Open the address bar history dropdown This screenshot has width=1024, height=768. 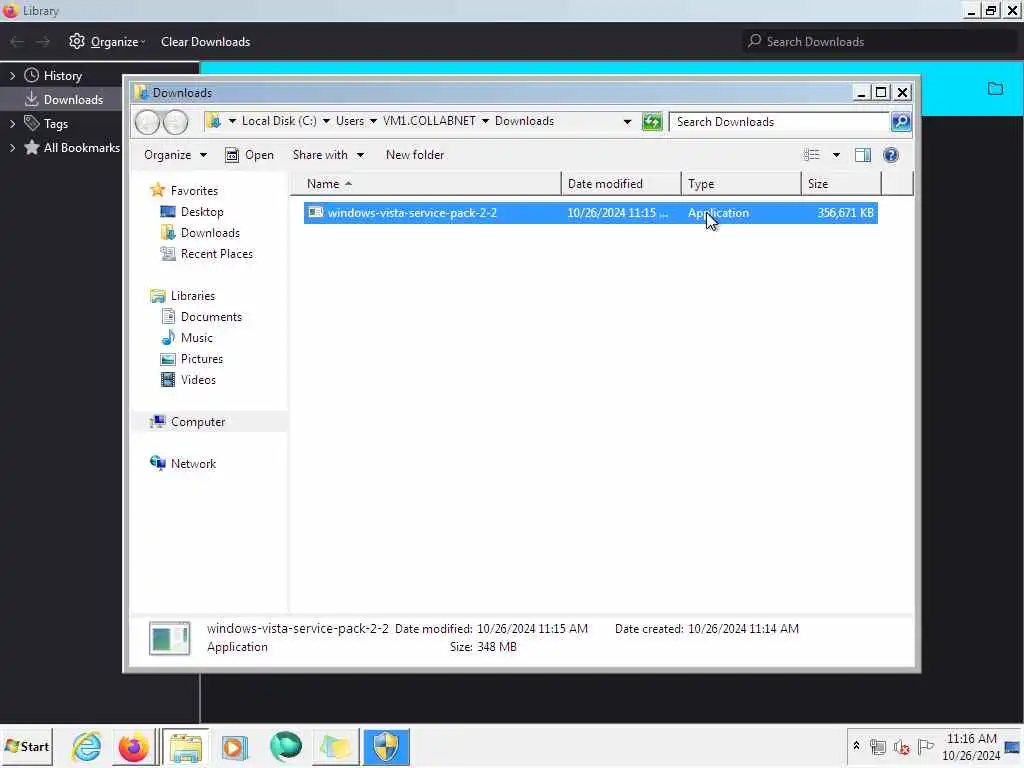tap(627, 122)
